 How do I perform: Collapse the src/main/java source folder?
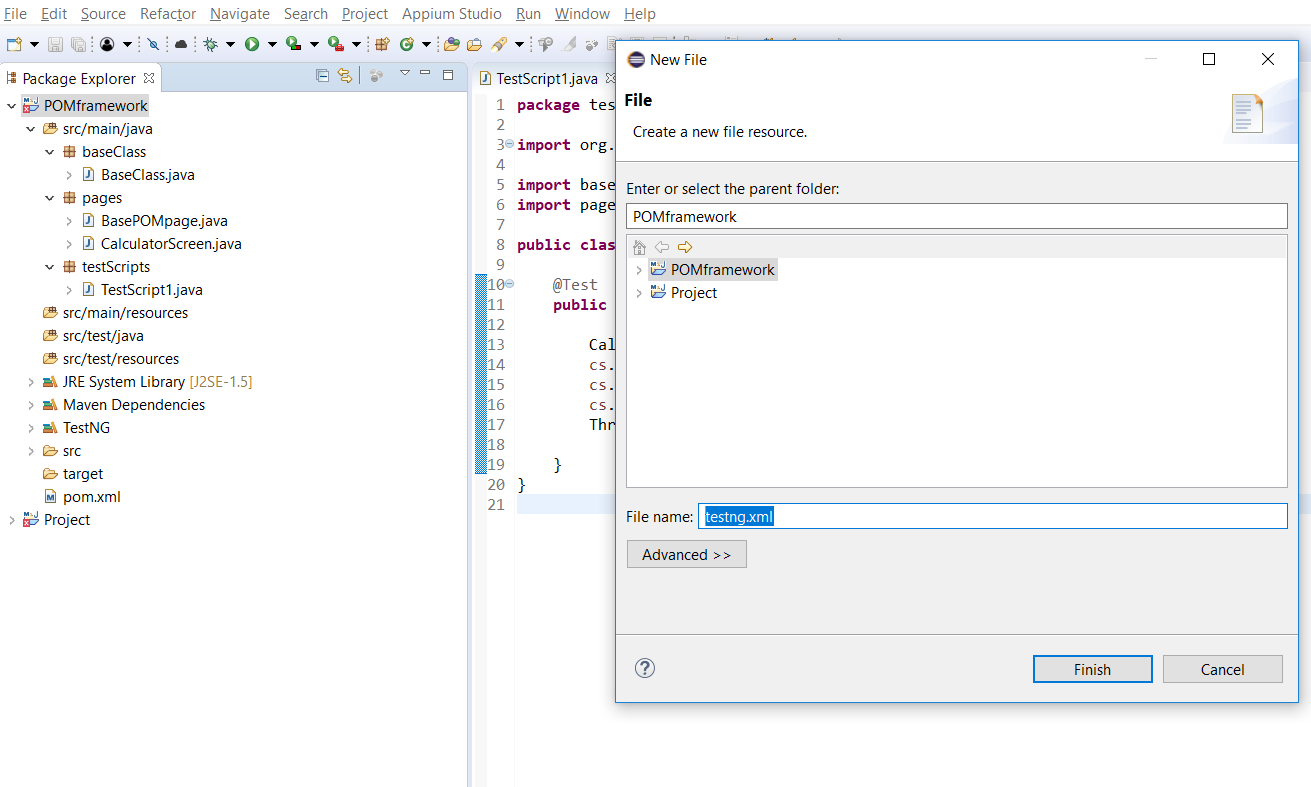[29, 128]
